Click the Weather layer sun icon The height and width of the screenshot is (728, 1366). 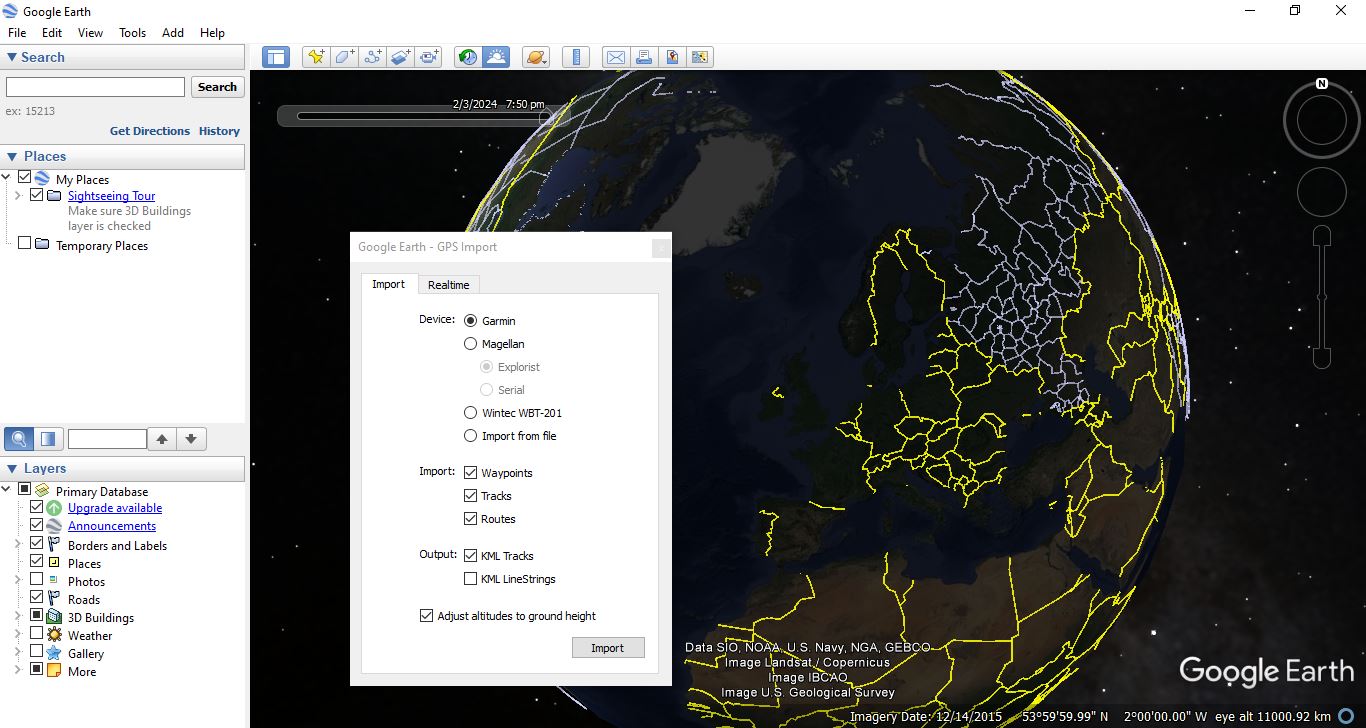[54, 635]
